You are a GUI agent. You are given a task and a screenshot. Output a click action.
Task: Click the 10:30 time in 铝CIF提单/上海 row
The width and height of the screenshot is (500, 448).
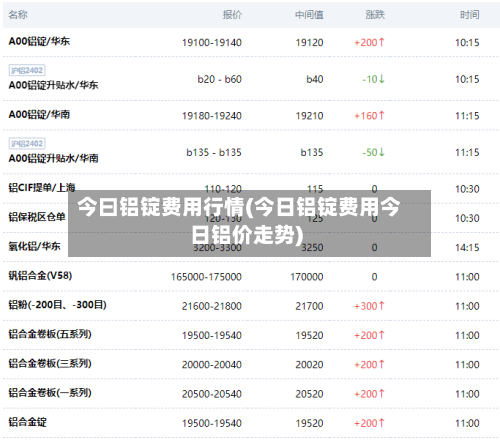click(x=467, y=189)
